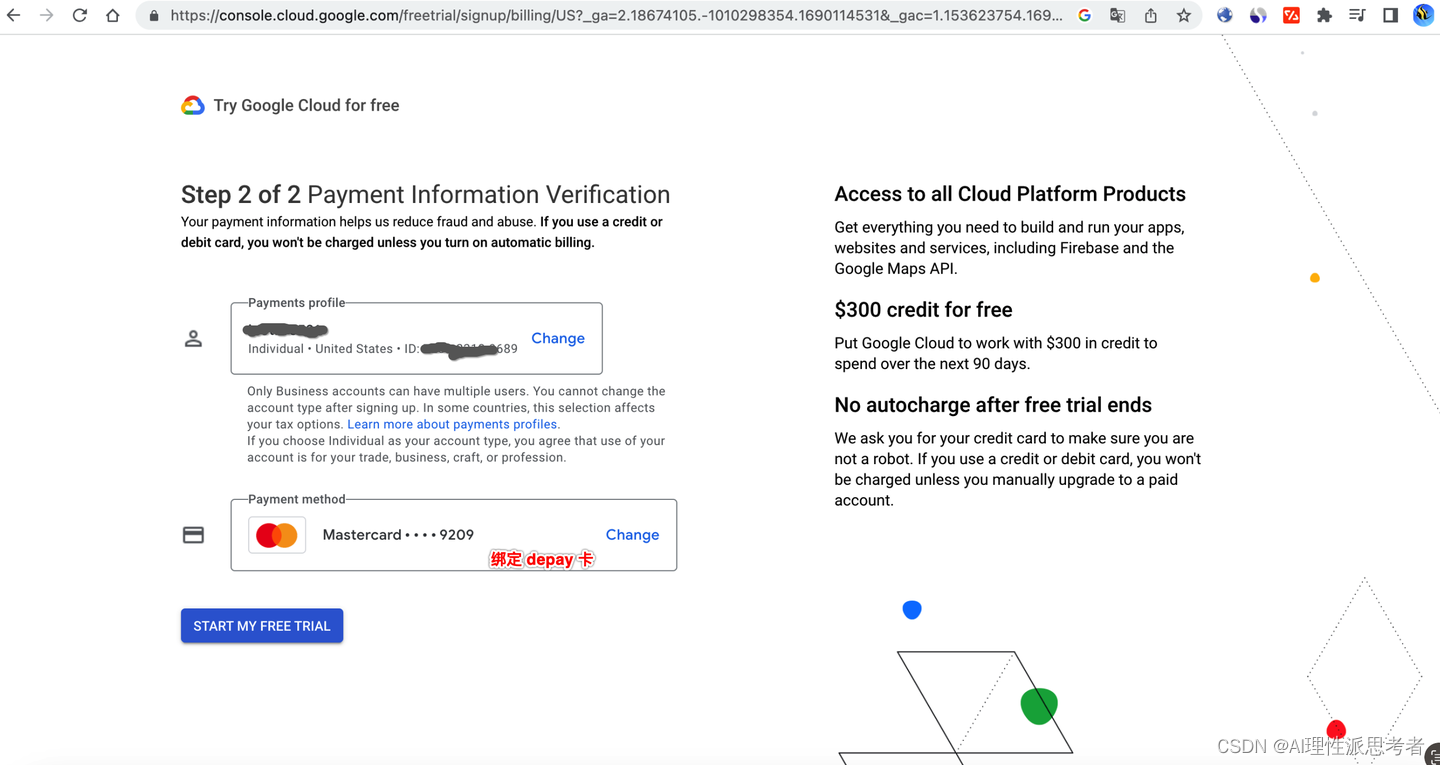The image size is (1440, 765).
Task: Click the browser forward arrow
Action: (x=47, y=16)
